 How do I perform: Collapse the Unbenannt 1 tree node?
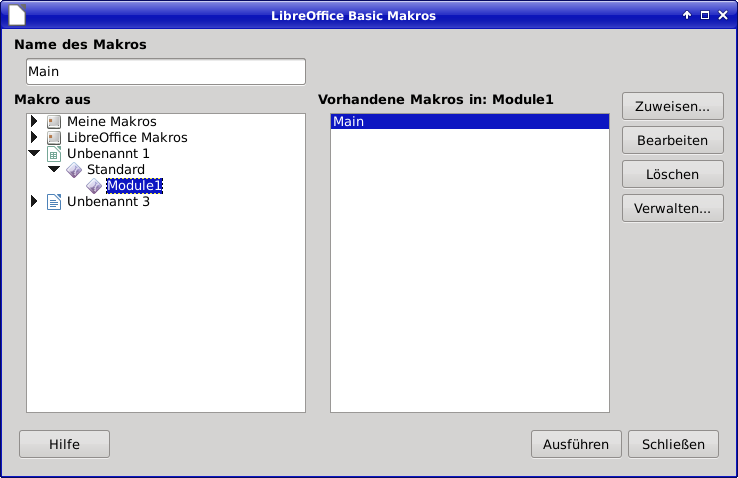tap(34, 154)
